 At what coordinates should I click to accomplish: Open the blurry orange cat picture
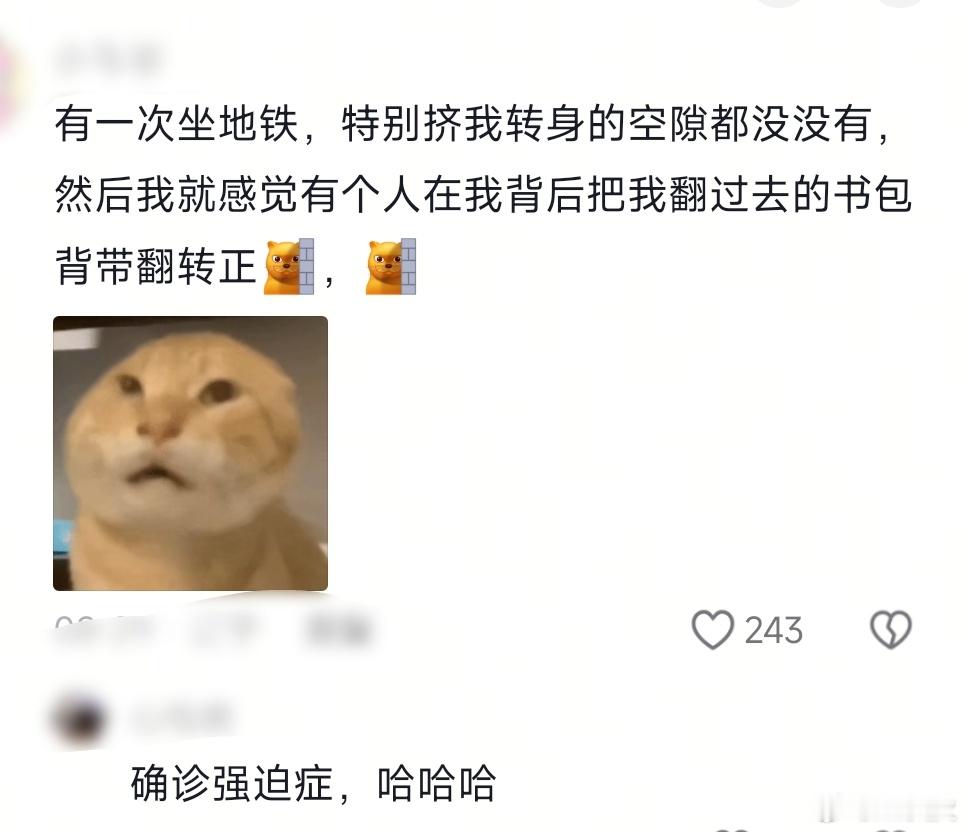[190, 454]
